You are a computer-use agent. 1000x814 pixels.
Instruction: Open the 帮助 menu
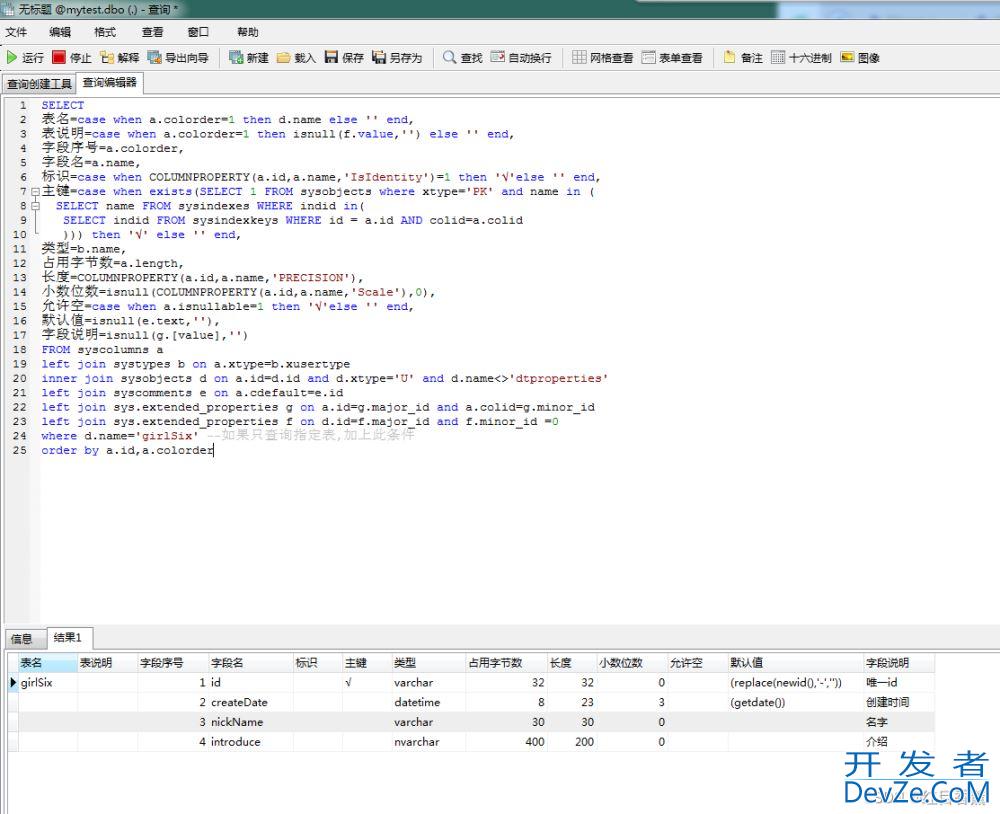click(247, 32)
